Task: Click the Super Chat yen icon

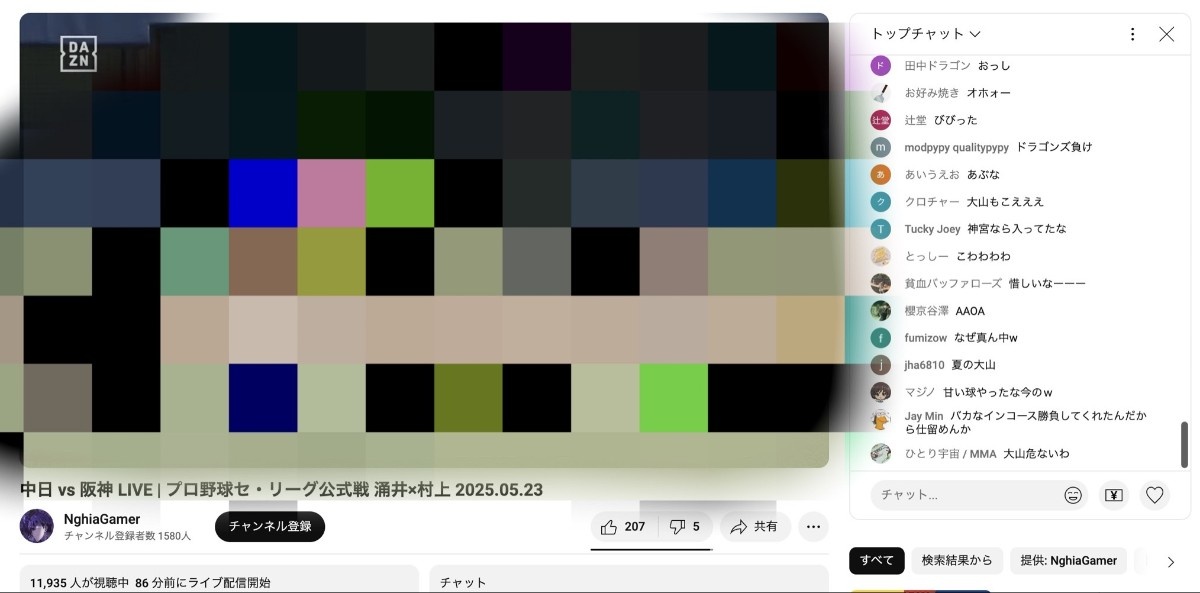Action: [x=1114, y=495]
